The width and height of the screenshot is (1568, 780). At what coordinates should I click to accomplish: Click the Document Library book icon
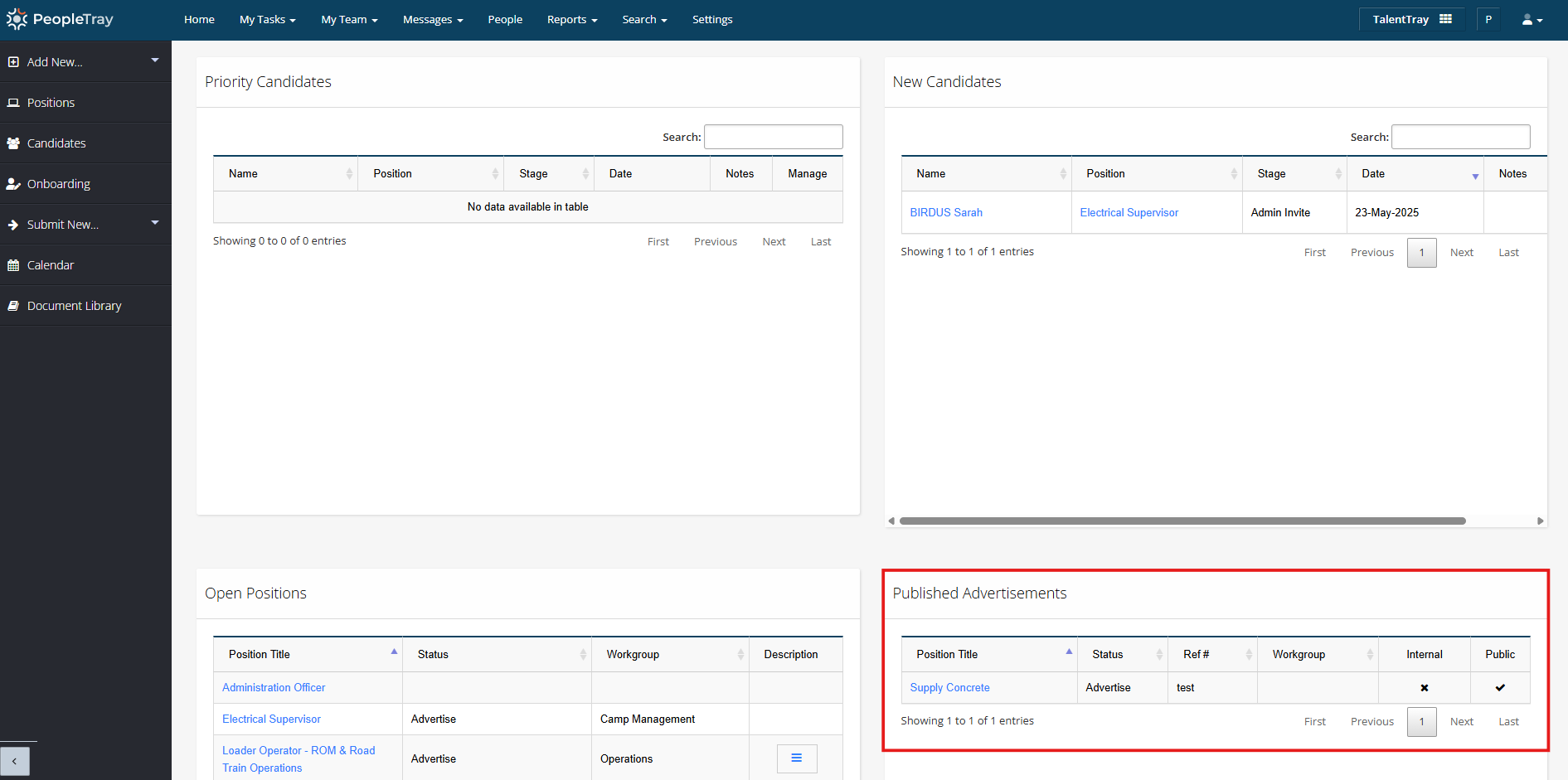13,306
